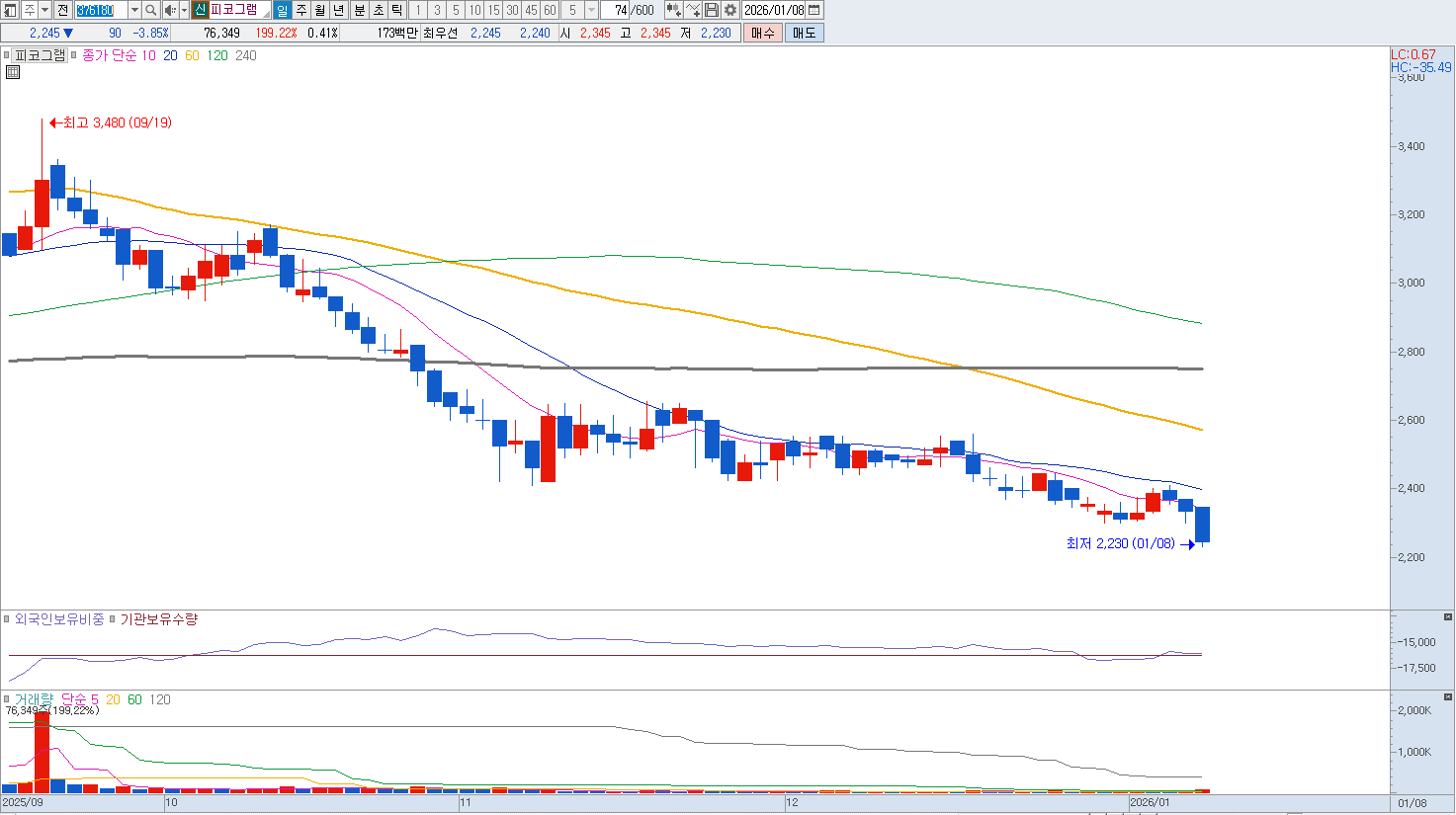Viewport: 1456px width, 815px height.
Task: Open the stock code history dropdown
Action: click(134, 10)
